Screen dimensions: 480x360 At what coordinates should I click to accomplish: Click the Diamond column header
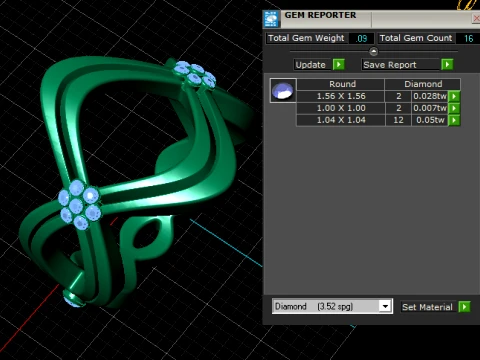[423, 84]
